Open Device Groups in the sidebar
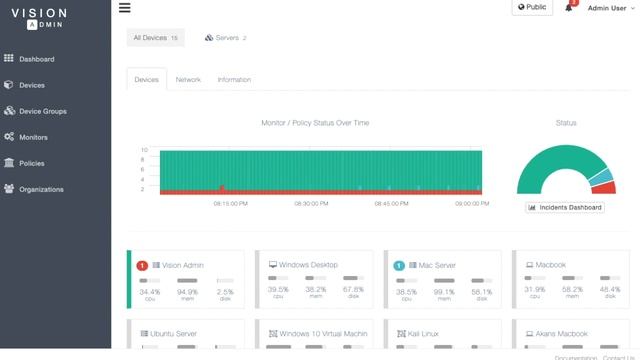Image resolution: width=640 pixels, height=360 pixels. pyautogui.click(x=43, y=111)
